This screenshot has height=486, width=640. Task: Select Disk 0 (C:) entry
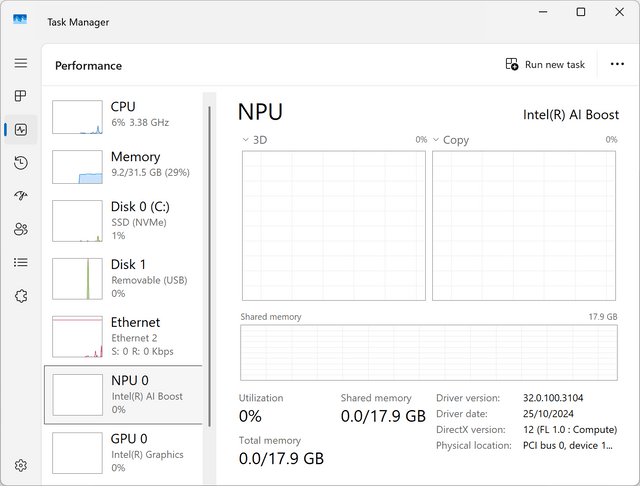[x=123, y=221]
